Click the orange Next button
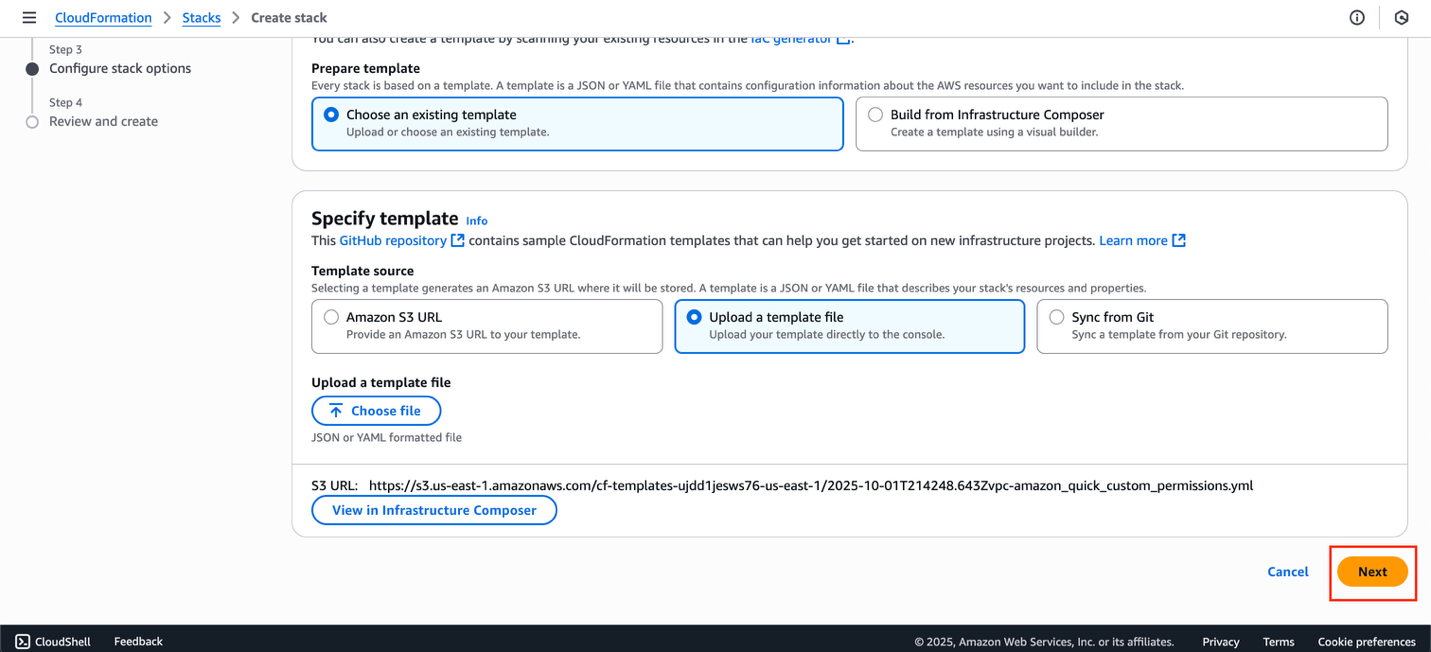This screenshot has width=1431, height=652. [x=1372, y=572]
